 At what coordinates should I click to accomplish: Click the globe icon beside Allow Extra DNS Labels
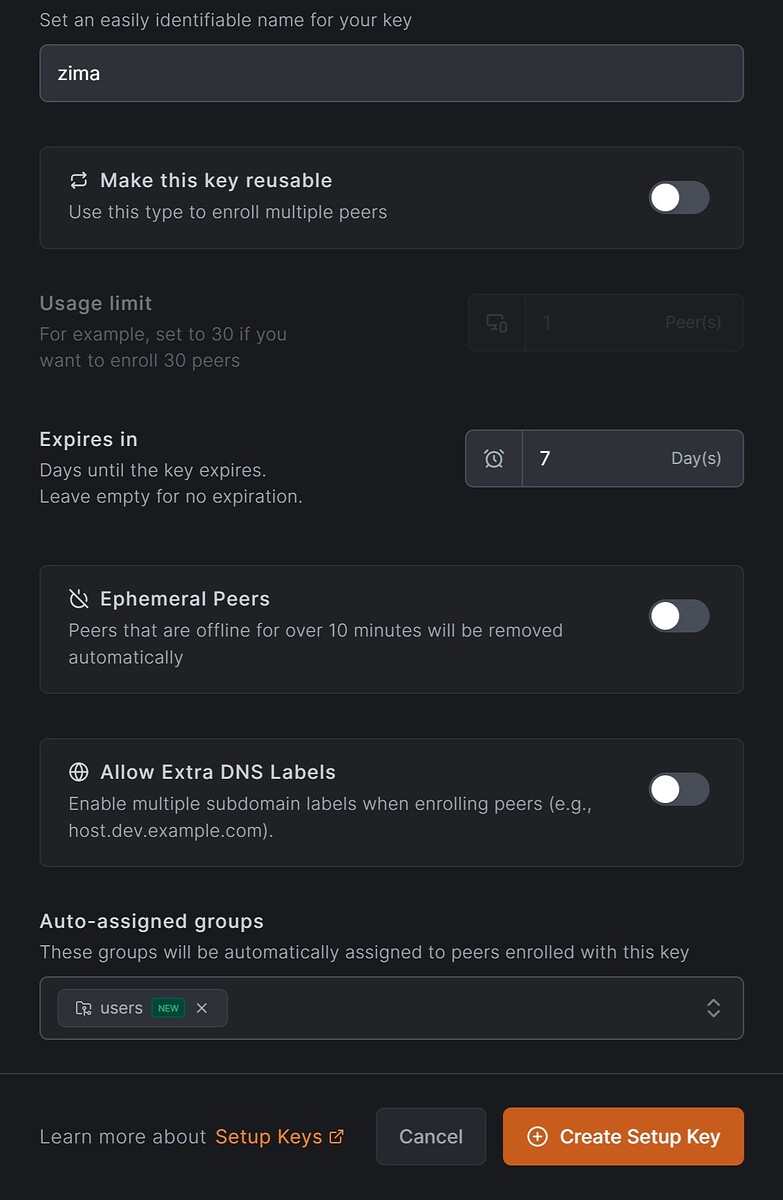click(78, 772)
